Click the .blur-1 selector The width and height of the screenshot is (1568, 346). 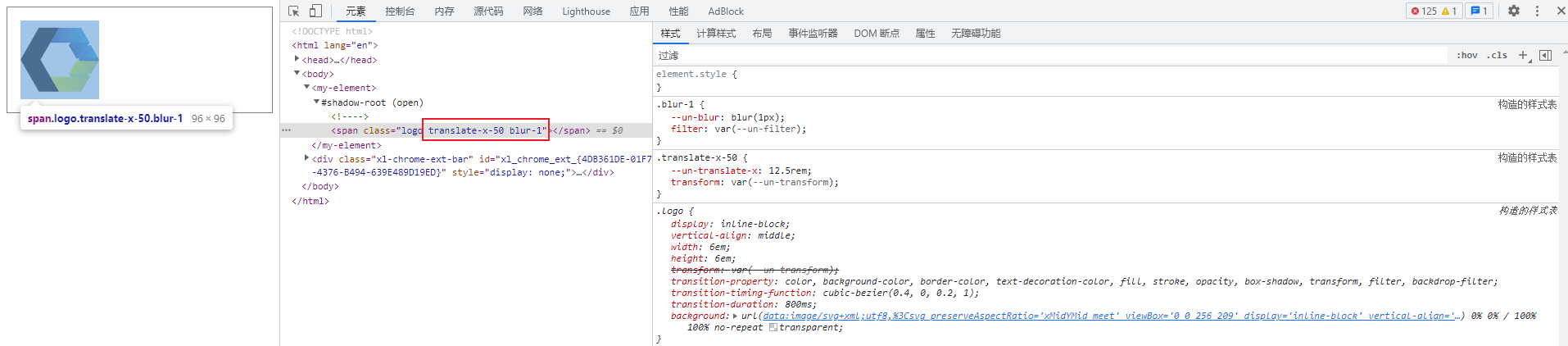tap(675, 104)
